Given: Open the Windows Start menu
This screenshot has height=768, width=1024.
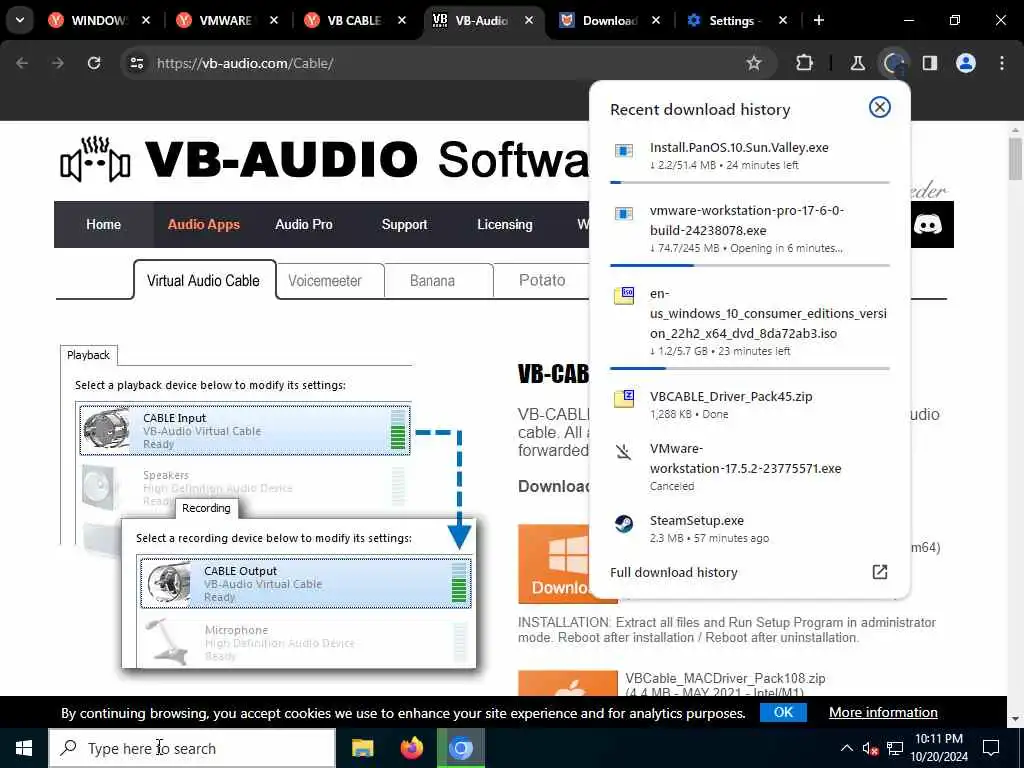Looking at the screenshot, I should (x=24, y=748).
